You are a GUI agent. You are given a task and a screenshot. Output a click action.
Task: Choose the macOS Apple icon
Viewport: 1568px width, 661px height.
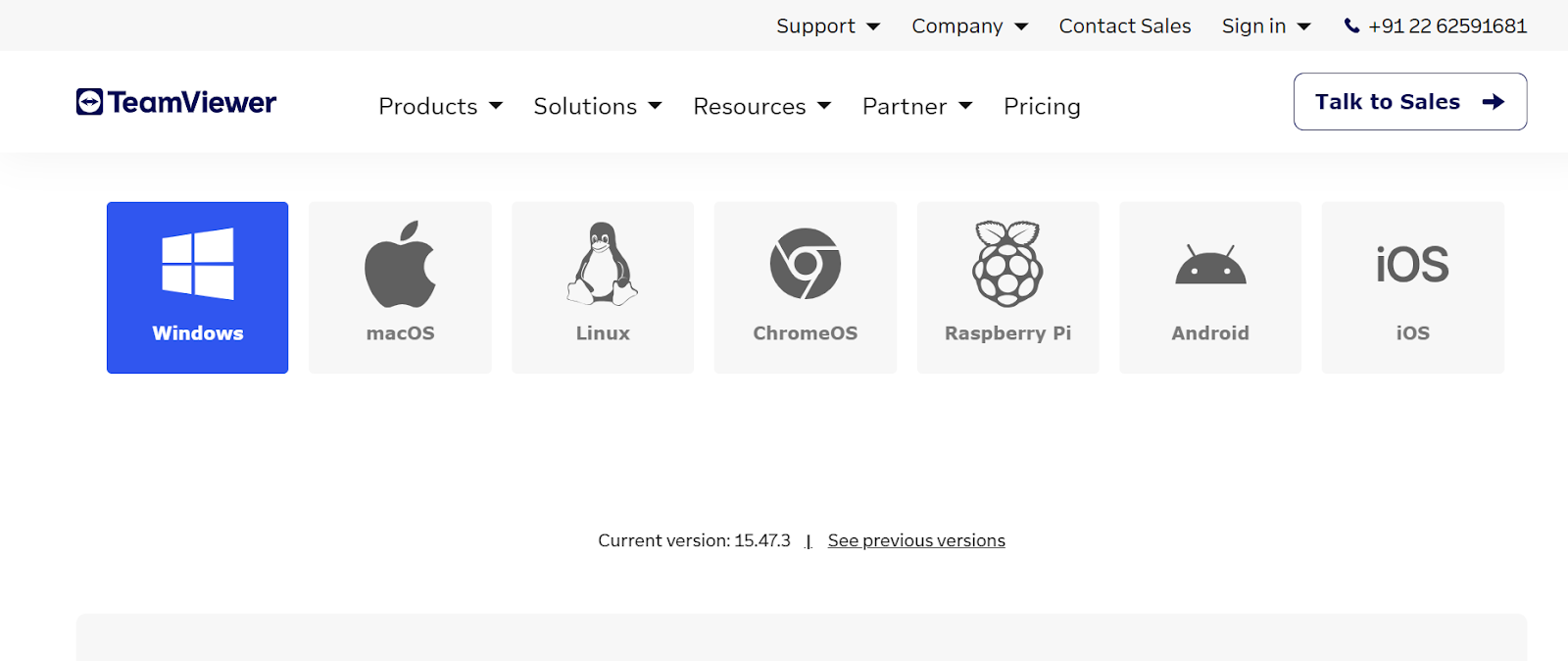pos(400,264)
